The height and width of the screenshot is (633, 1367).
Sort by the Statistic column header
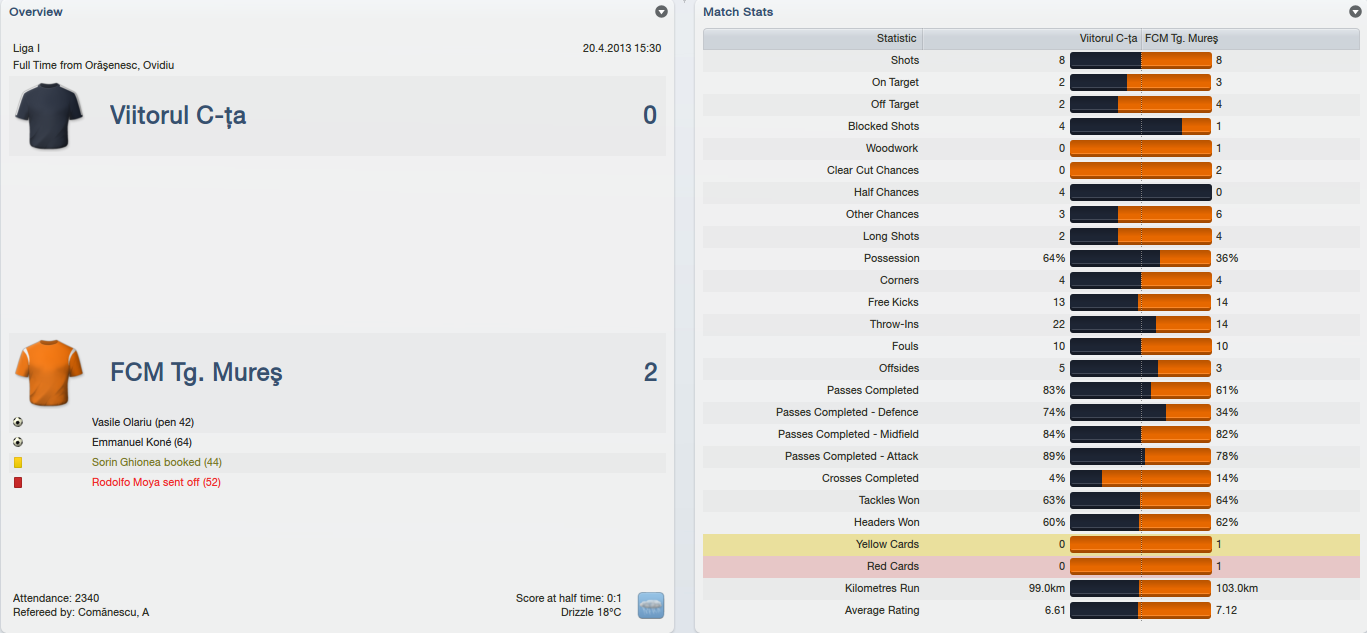[x=896, y=38]
